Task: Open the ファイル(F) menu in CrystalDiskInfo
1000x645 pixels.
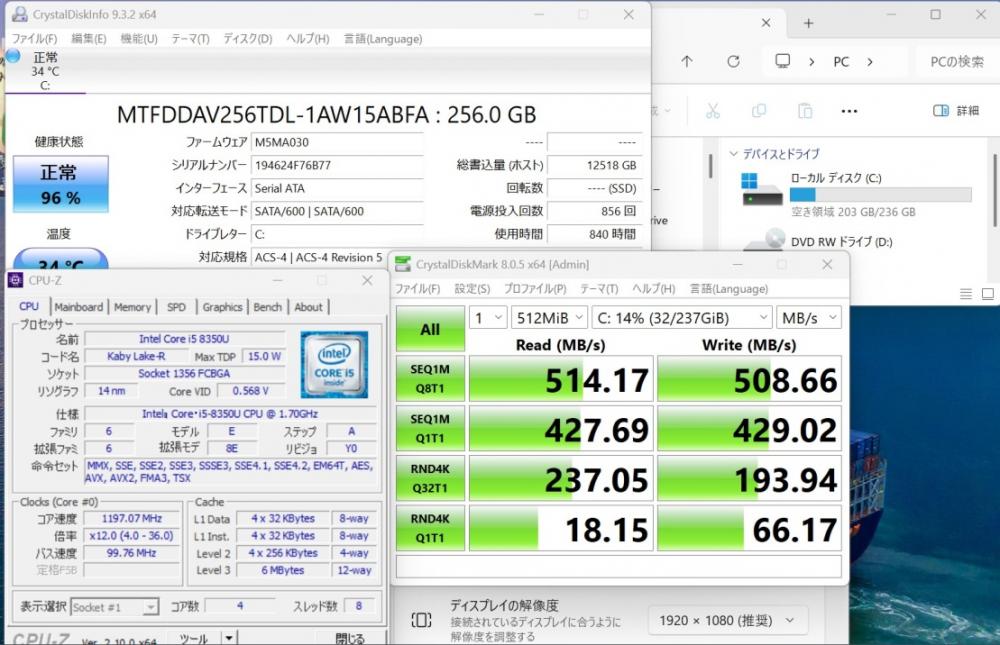Action: point(34,39)
